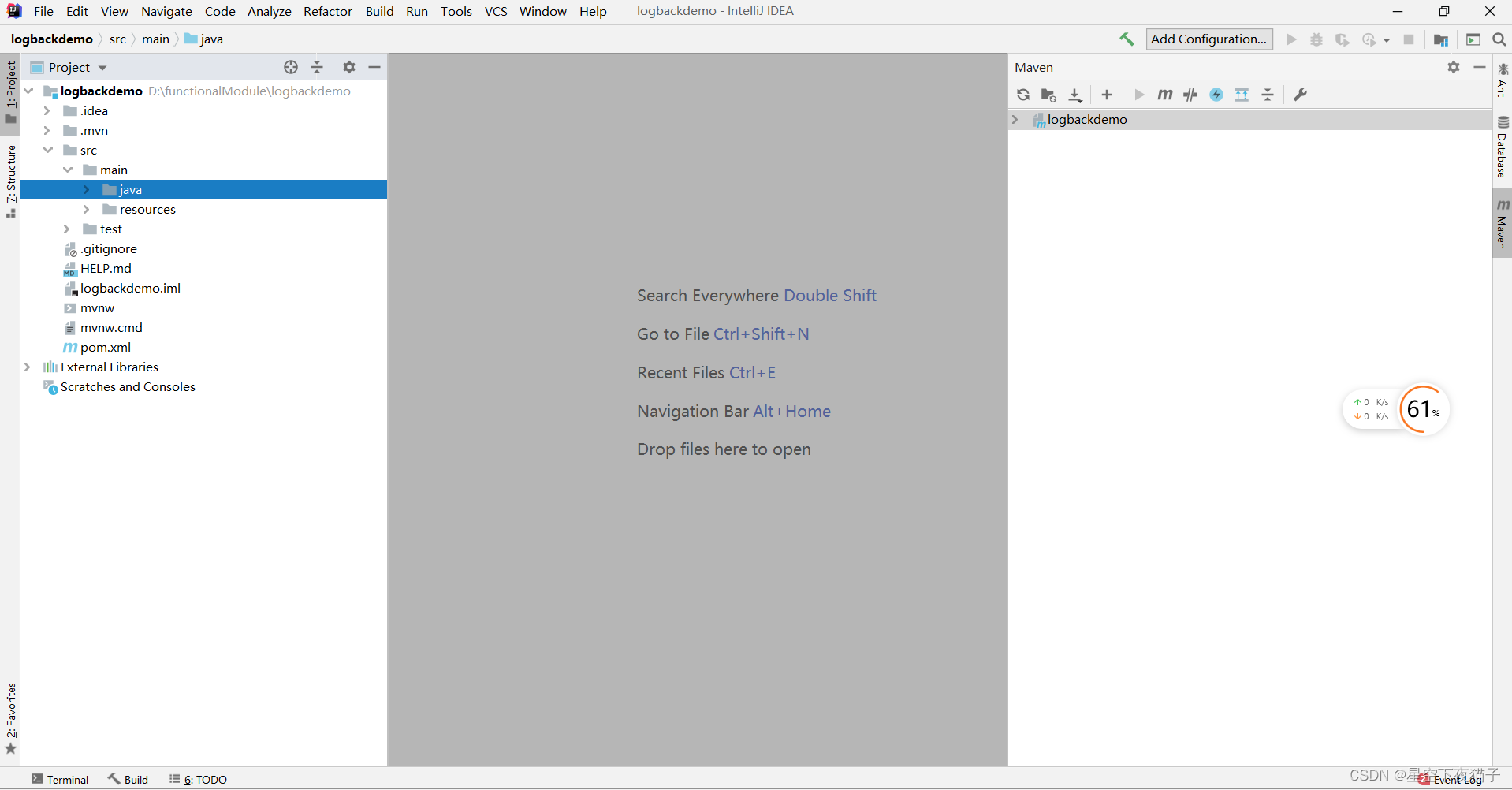Open the Navigate menu
1512x790 pixels.
(166, 11)
